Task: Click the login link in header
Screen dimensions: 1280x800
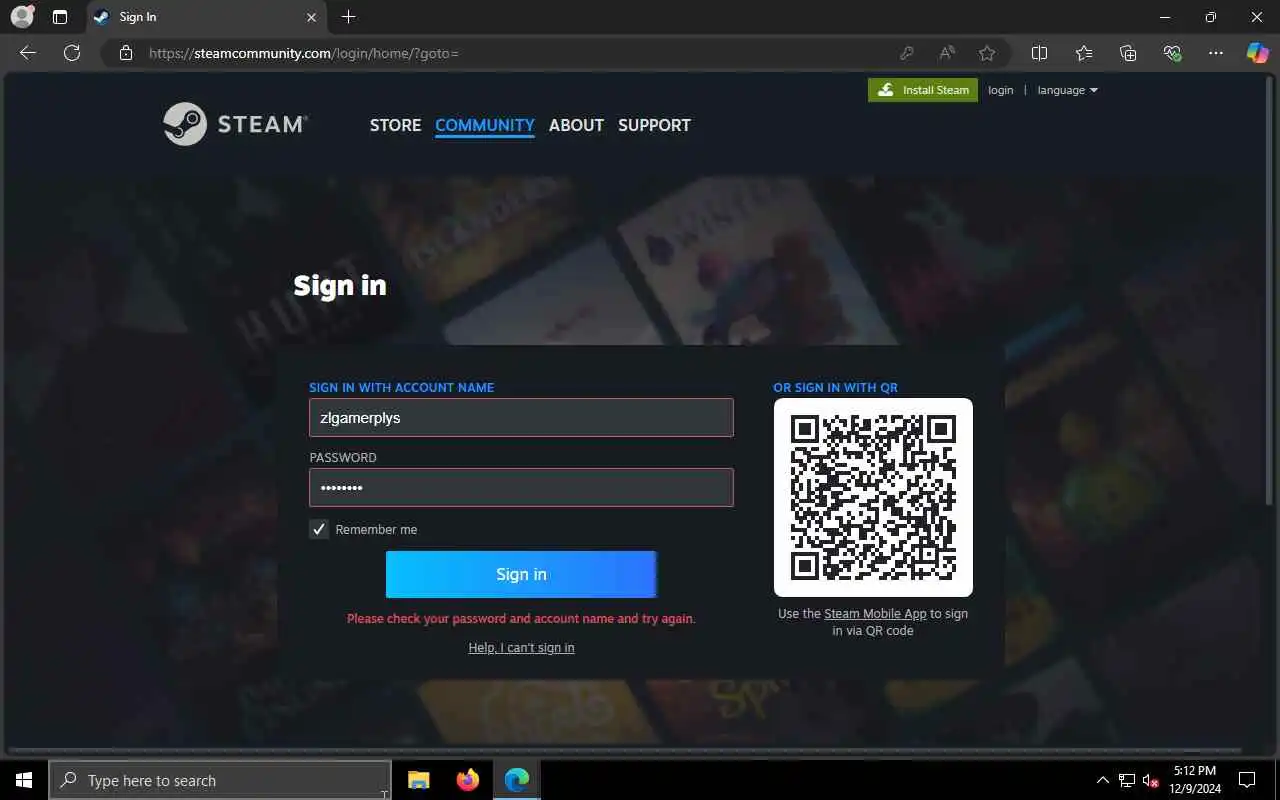Action: pyautogui.click(x=1001, y=90)
